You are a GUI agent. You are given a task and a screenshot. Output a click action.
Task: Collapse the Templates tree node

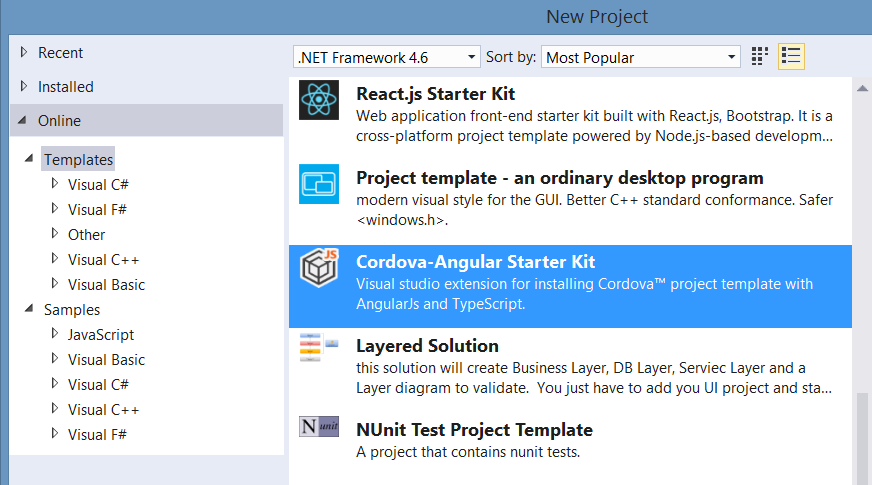pos(30,159)
